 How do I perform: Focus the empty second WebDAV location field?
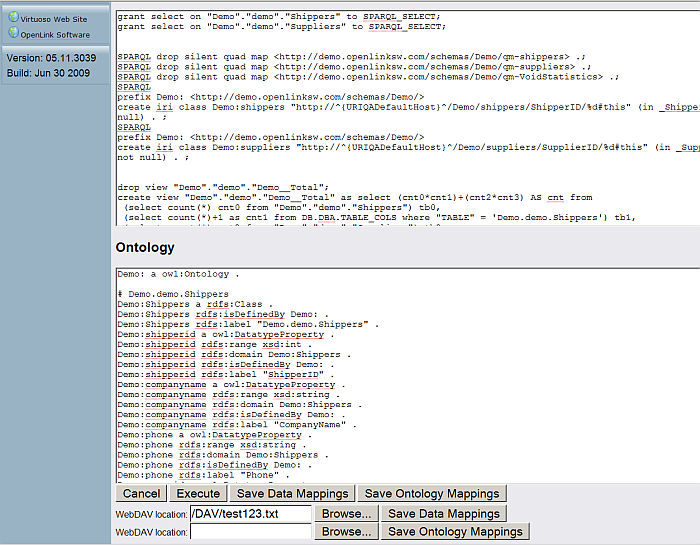250,532
